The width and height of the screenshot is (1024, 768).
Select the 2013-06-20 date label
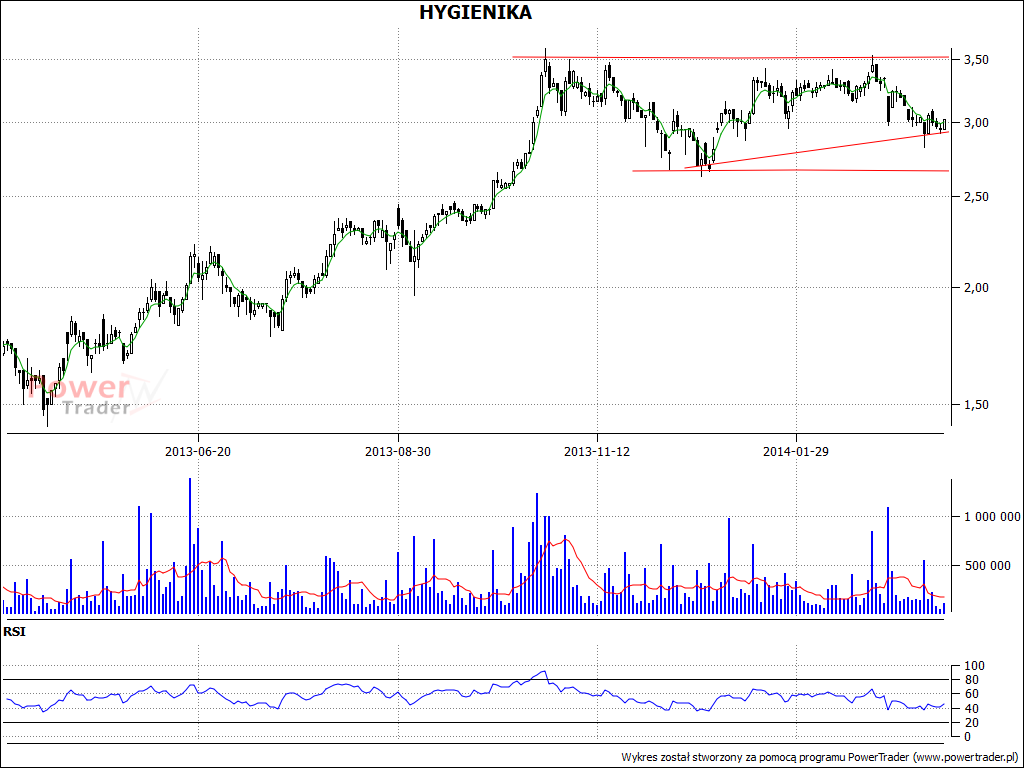(x=198, y=451)
